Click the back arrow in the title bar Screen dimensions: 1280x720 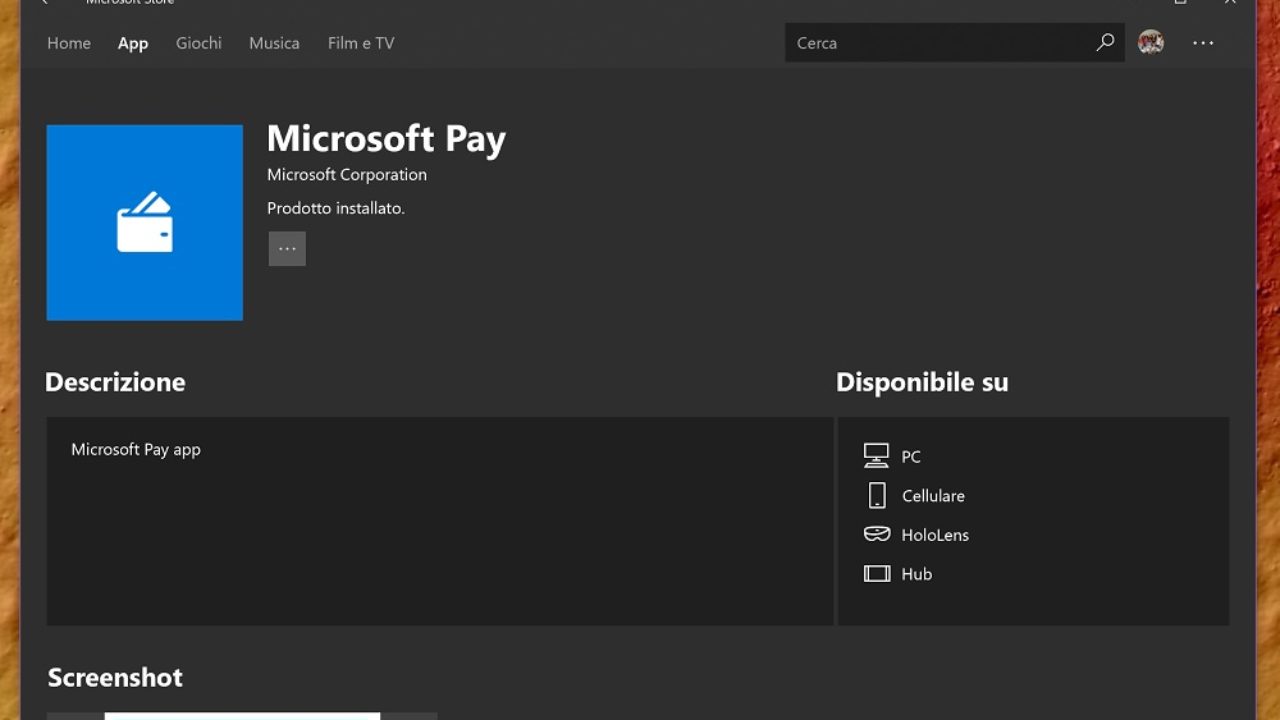coord(44,3)
